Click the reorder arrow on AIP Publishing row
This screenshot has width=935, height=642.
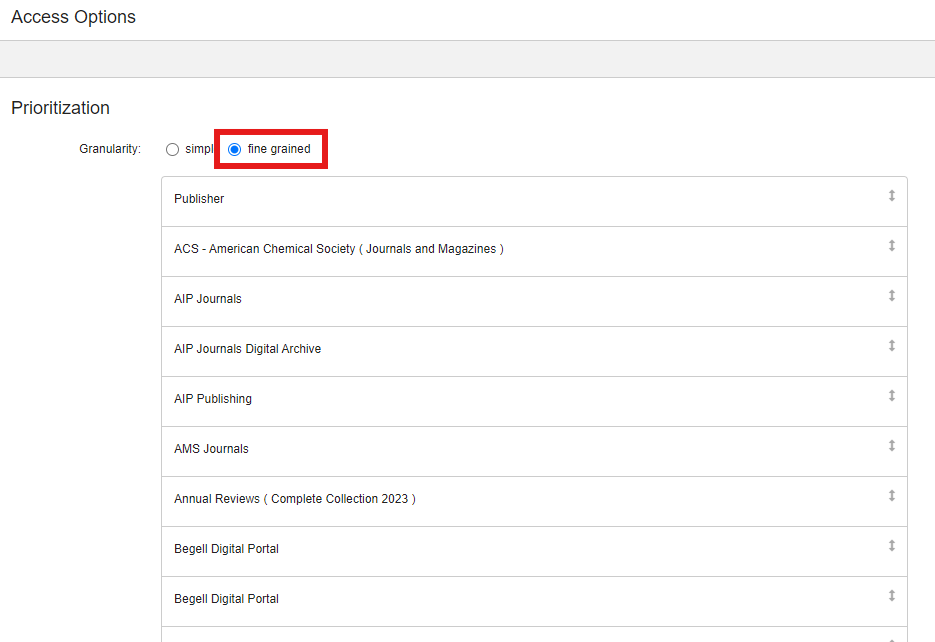point(891,396)
